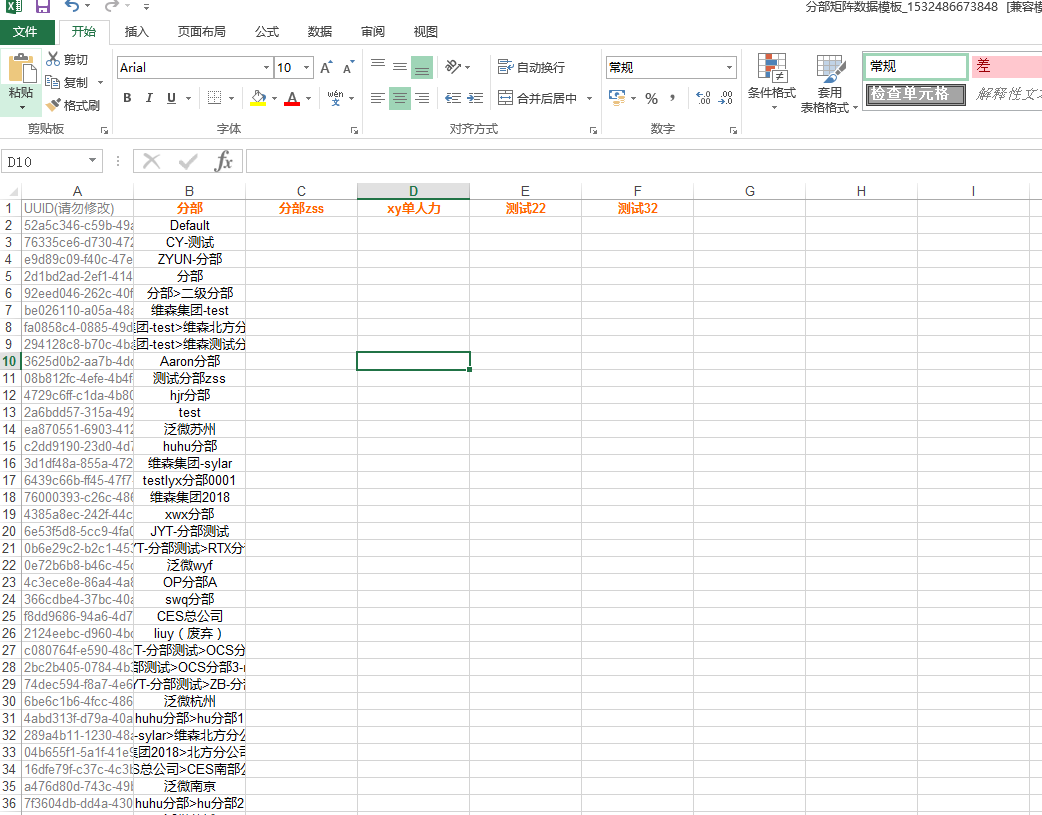Click the increase font size icon
Viewport: 1042px width, 815px height.
(326, 68)
